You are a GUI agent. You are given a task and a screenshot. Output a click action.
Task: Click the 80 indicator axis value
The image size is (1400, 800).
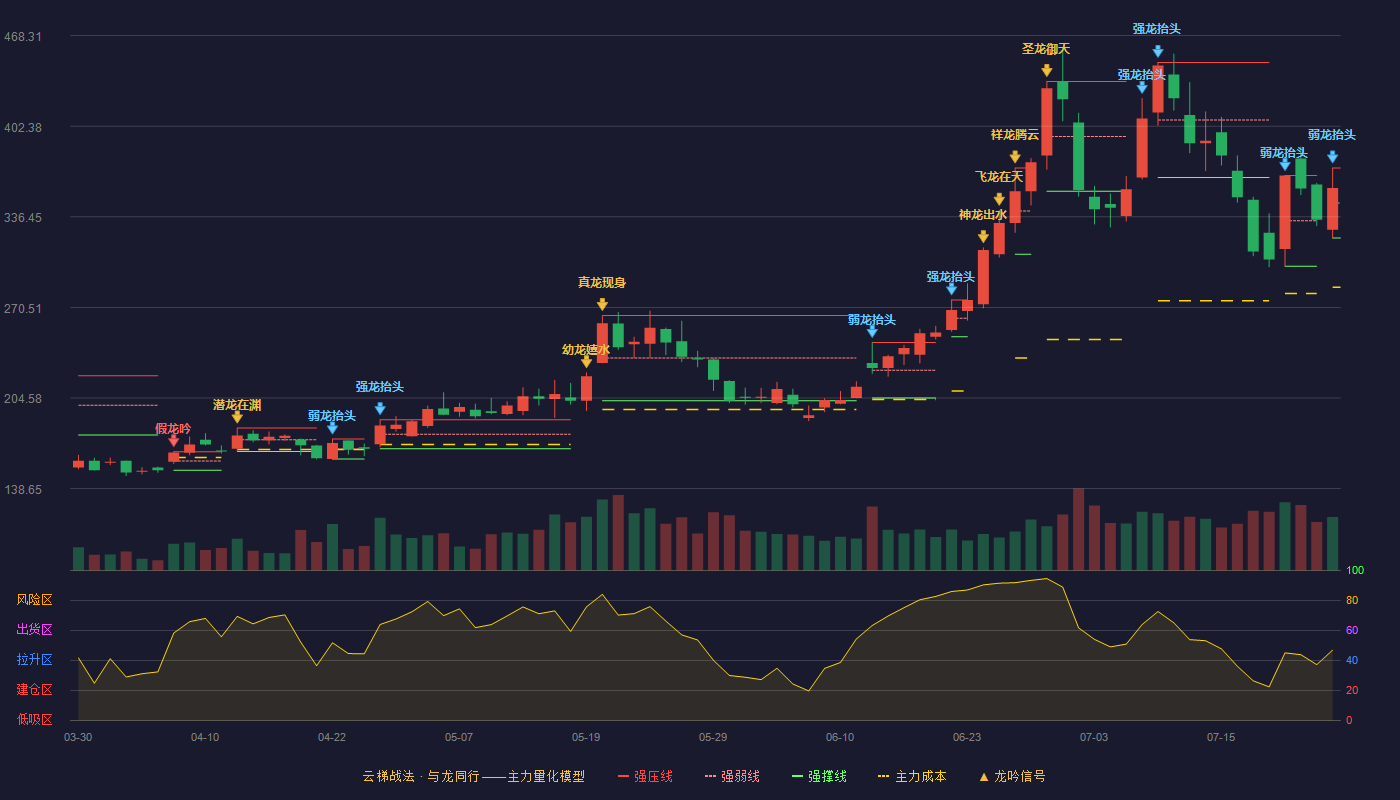click(x=1352, y=601)
